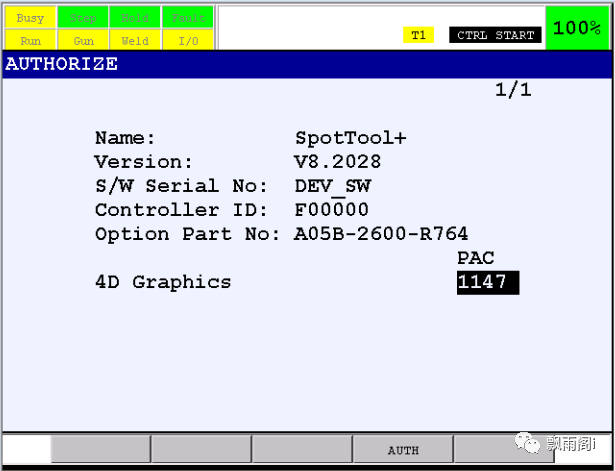Click the Controller ID label
The width and height of the screenshot is (615, 471).
(x=181, y=210)
